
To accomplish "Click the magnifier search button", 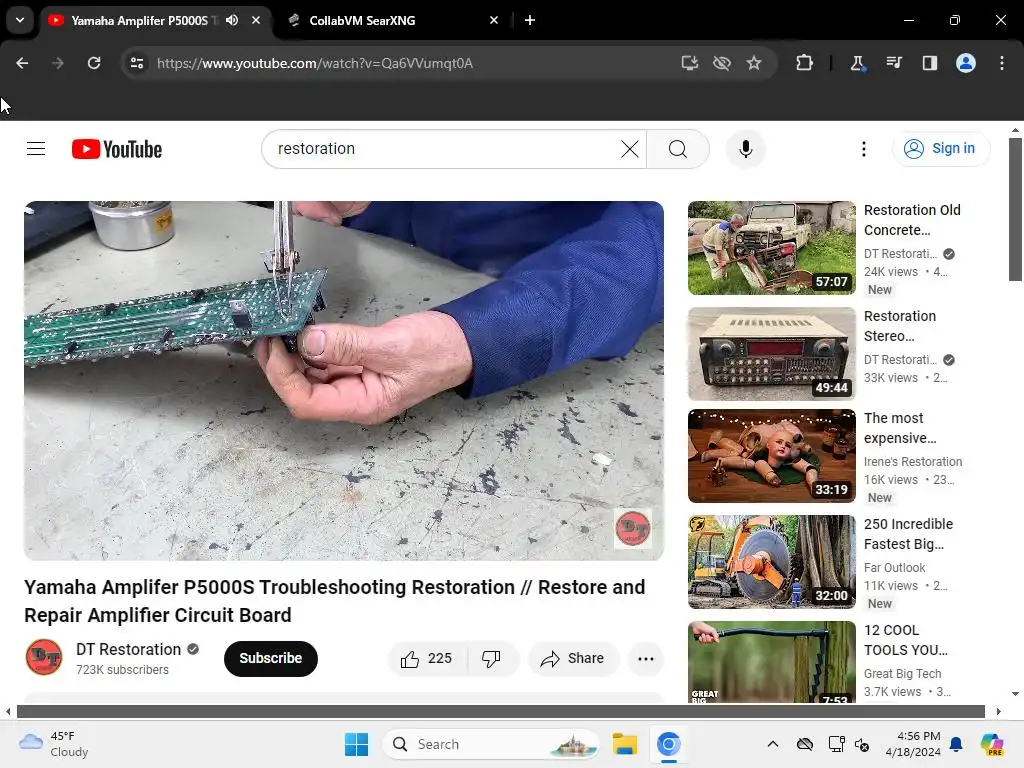I will [x=678, y=149].
